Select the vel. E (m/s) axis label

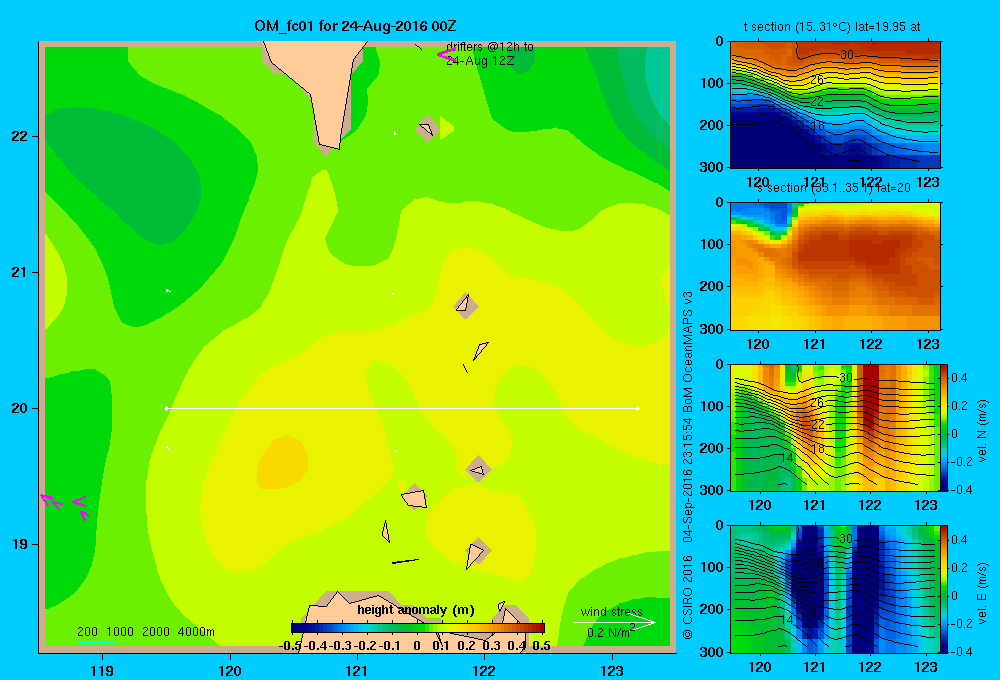click(982, 592)
